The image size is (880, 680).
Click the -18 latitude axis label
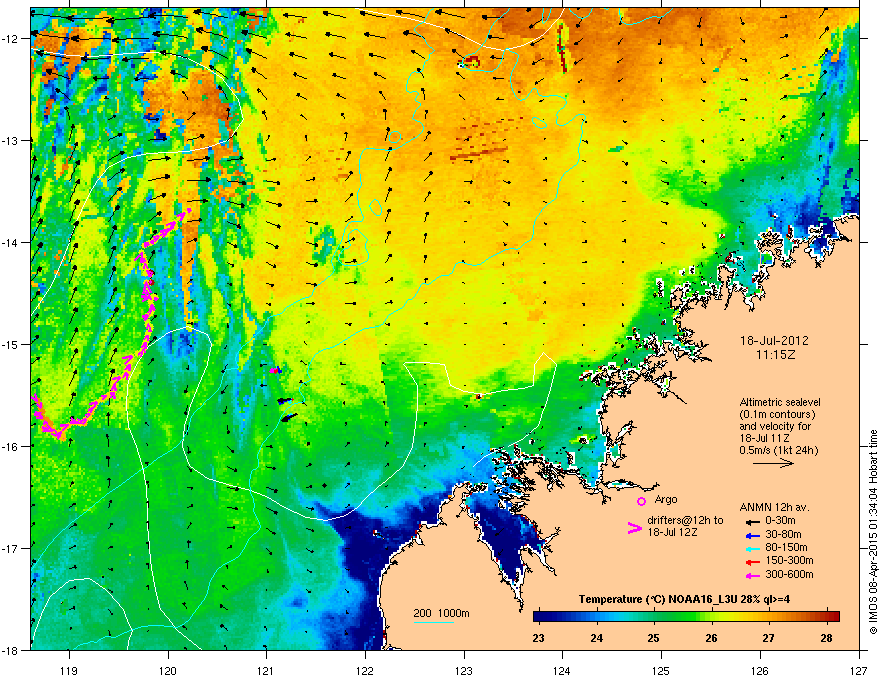click(x=10, y=650)
